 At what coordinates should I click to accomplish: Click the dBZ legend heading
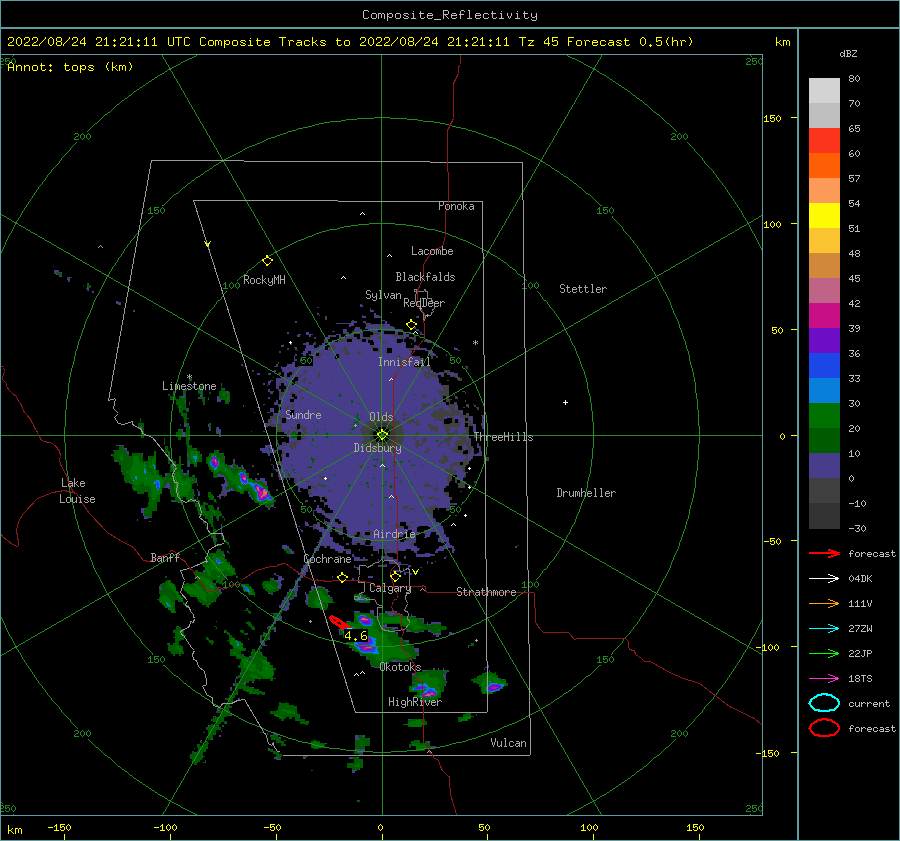pyautogui.click(x=848, y=53)
